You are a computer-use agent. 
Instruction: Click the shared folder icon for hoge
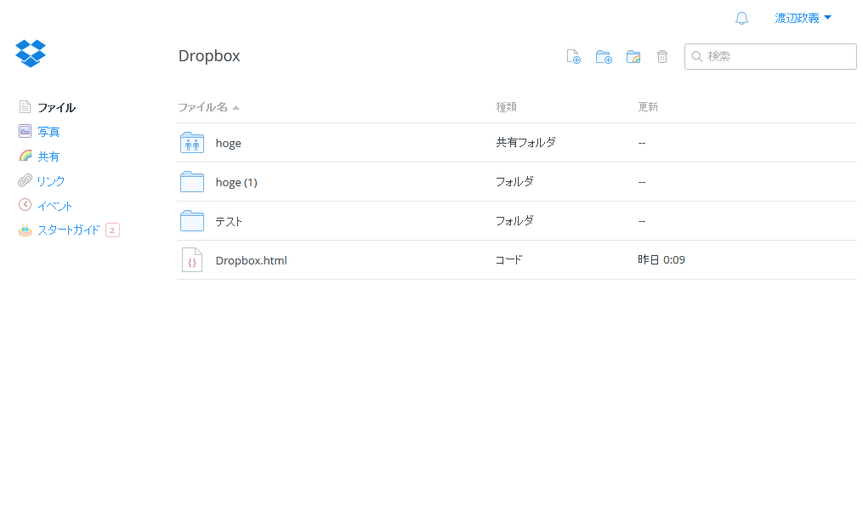pos(192,143)
